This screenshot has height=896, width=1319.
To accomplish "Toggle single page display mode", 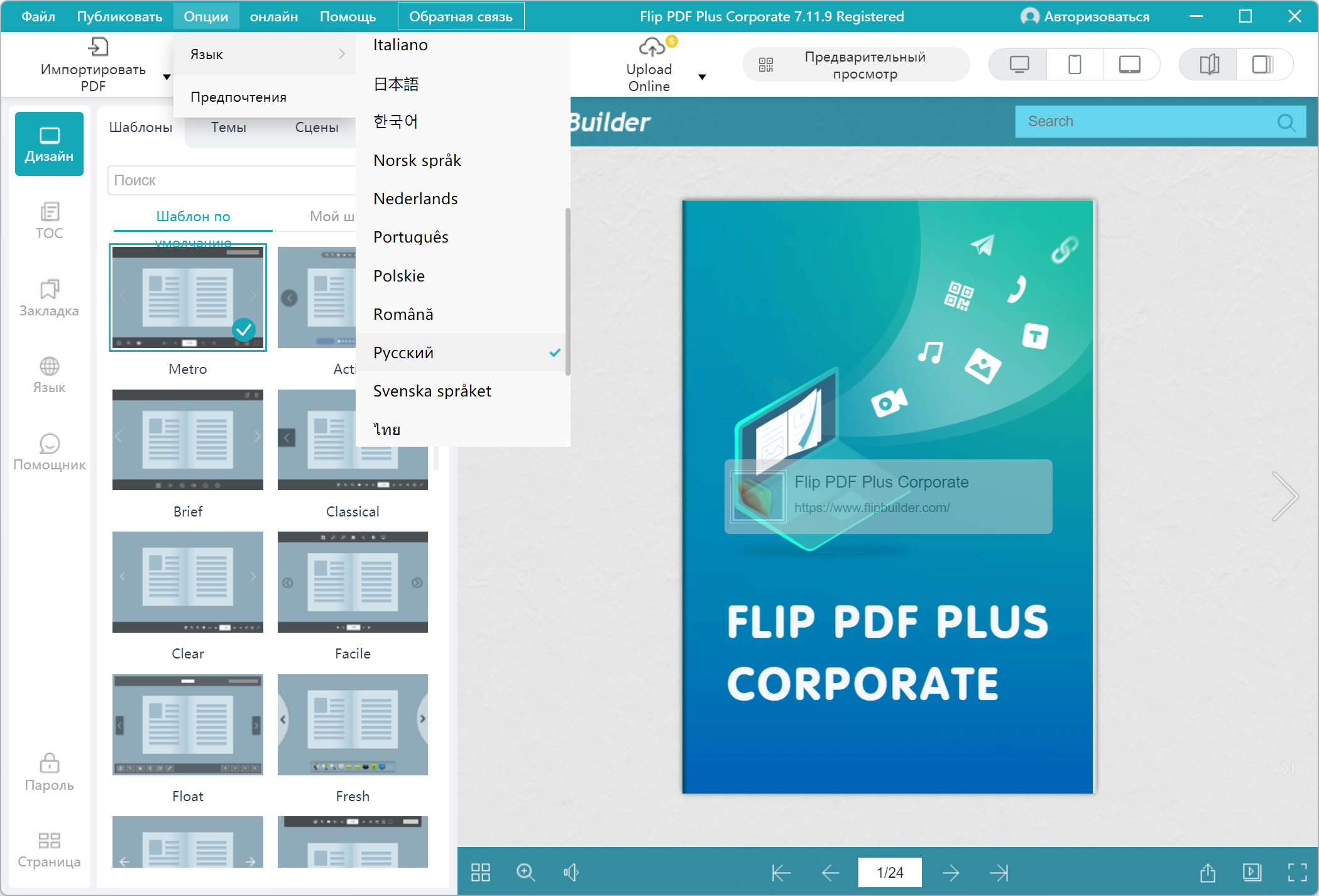I will [x=1262, y=65].
